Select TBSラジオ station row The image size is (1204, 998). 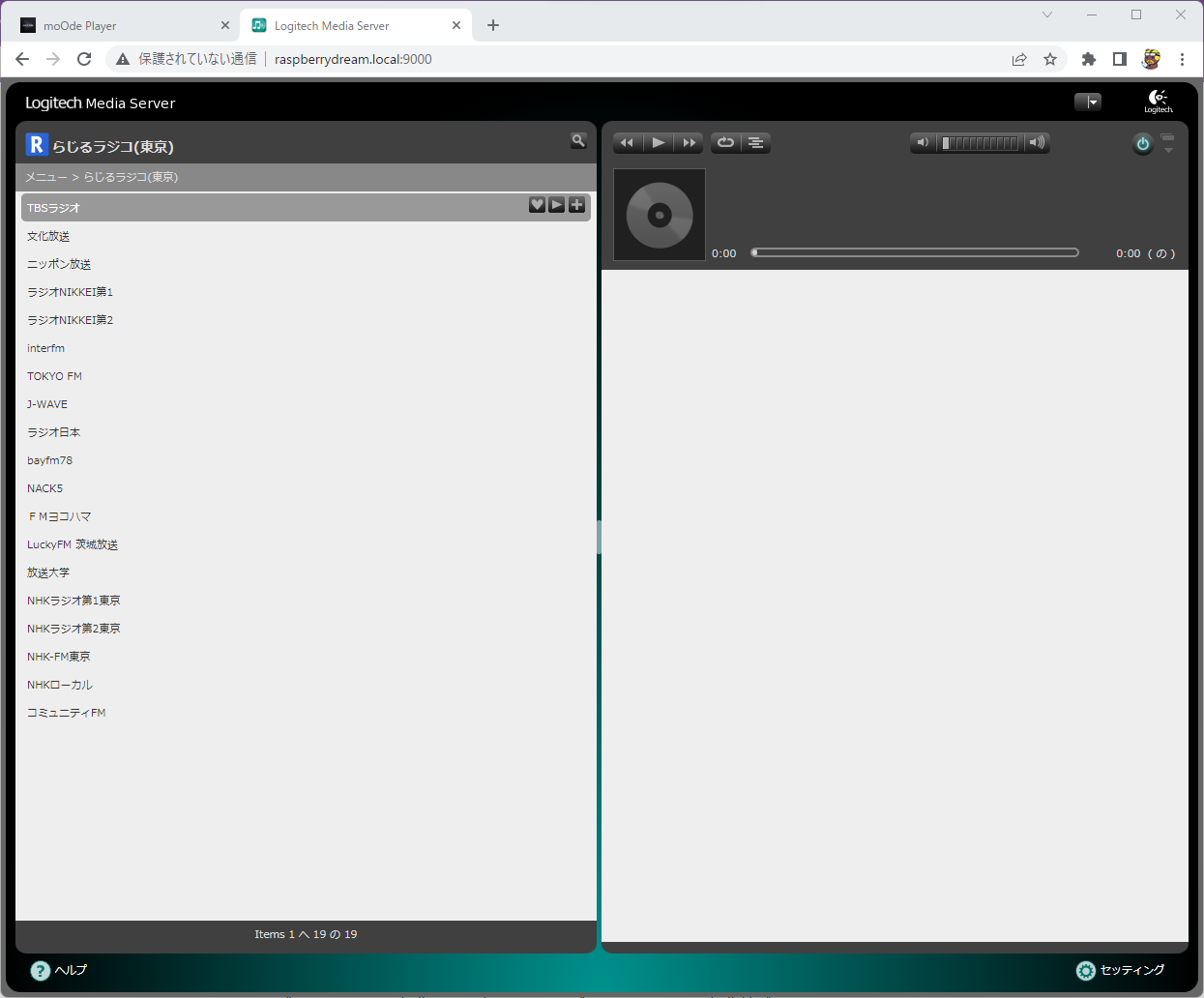click(306, 207)
